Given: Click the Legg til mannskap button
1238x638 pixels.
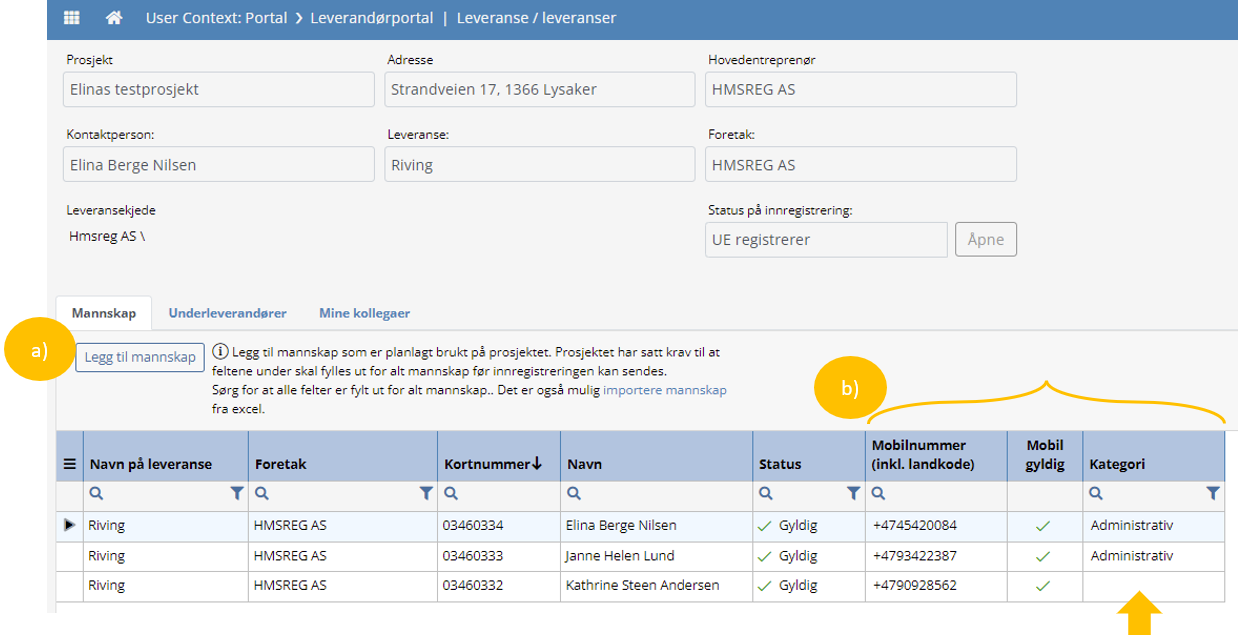Looking at the screenshot, I should [139, 356].
